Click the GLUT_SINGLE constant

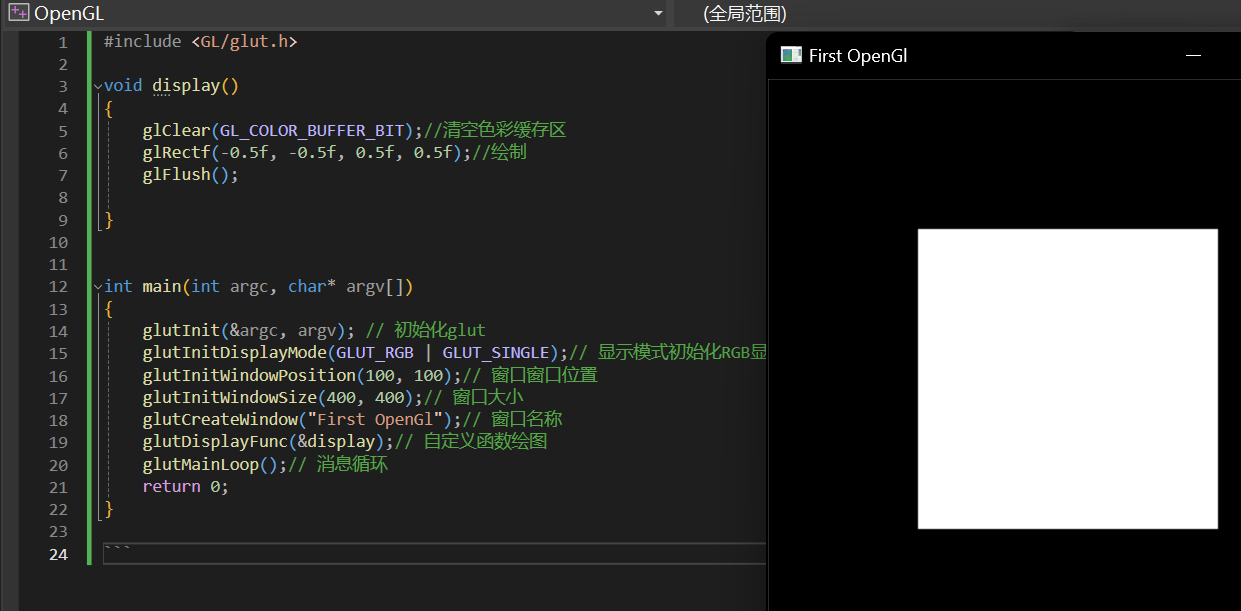[x=496, y=353]
